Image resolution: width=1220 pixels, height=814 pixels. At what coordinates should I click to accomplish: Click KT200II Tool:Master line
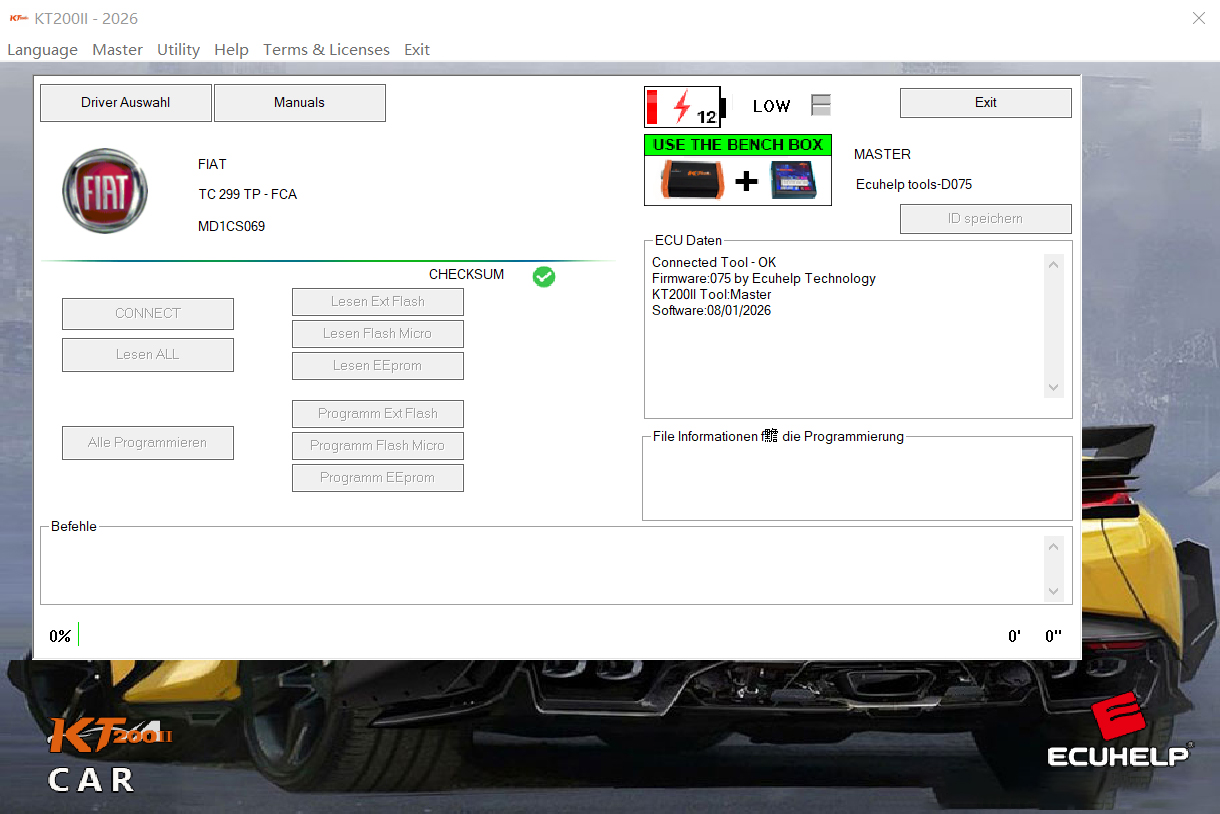pos(712,295)
